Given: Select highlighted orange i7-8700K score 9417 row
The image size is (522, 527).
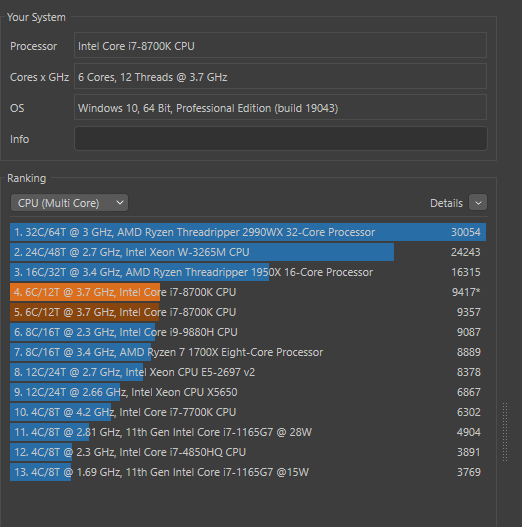Looking at the screenshot, I should click(x=248, y=292).
